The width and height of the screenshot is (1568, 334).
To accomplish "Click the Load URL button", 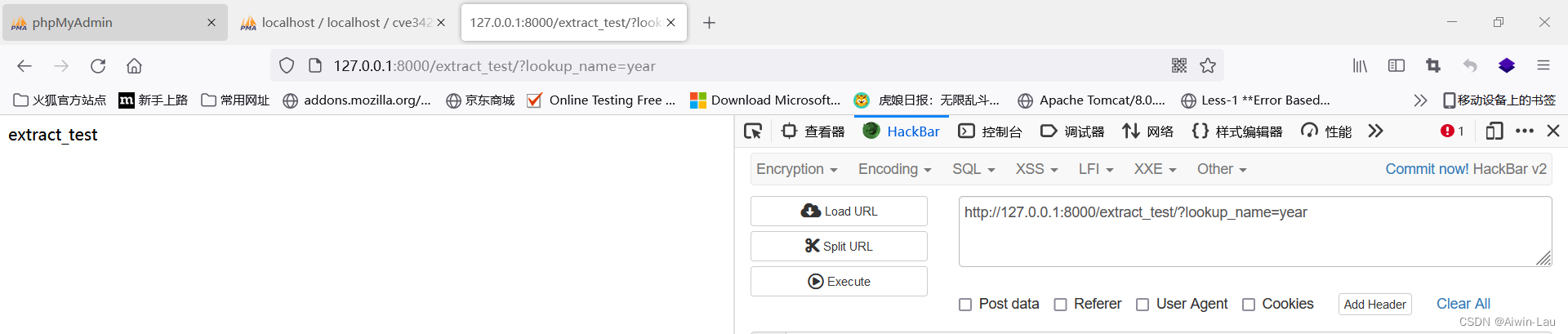I will pos(839,212).
